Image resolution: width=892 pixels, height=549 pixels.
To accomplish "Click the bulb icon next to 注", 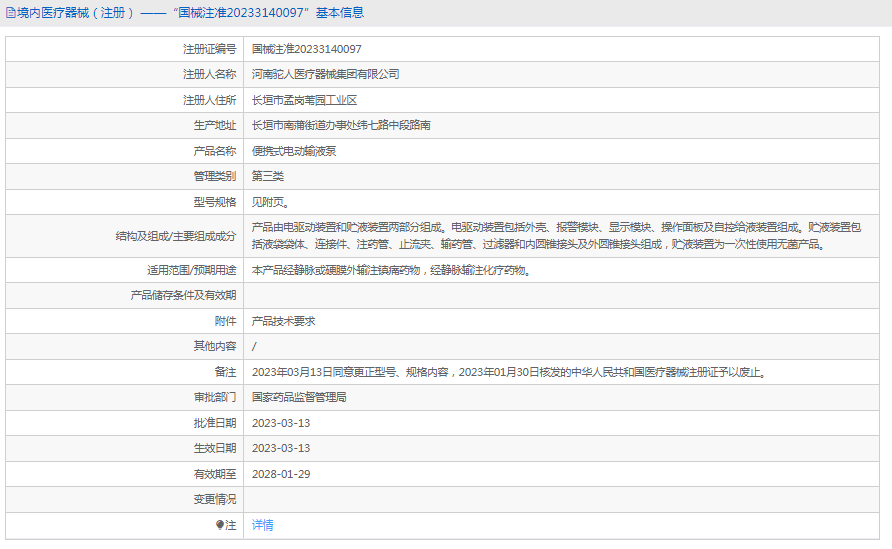I will [220, 525].
